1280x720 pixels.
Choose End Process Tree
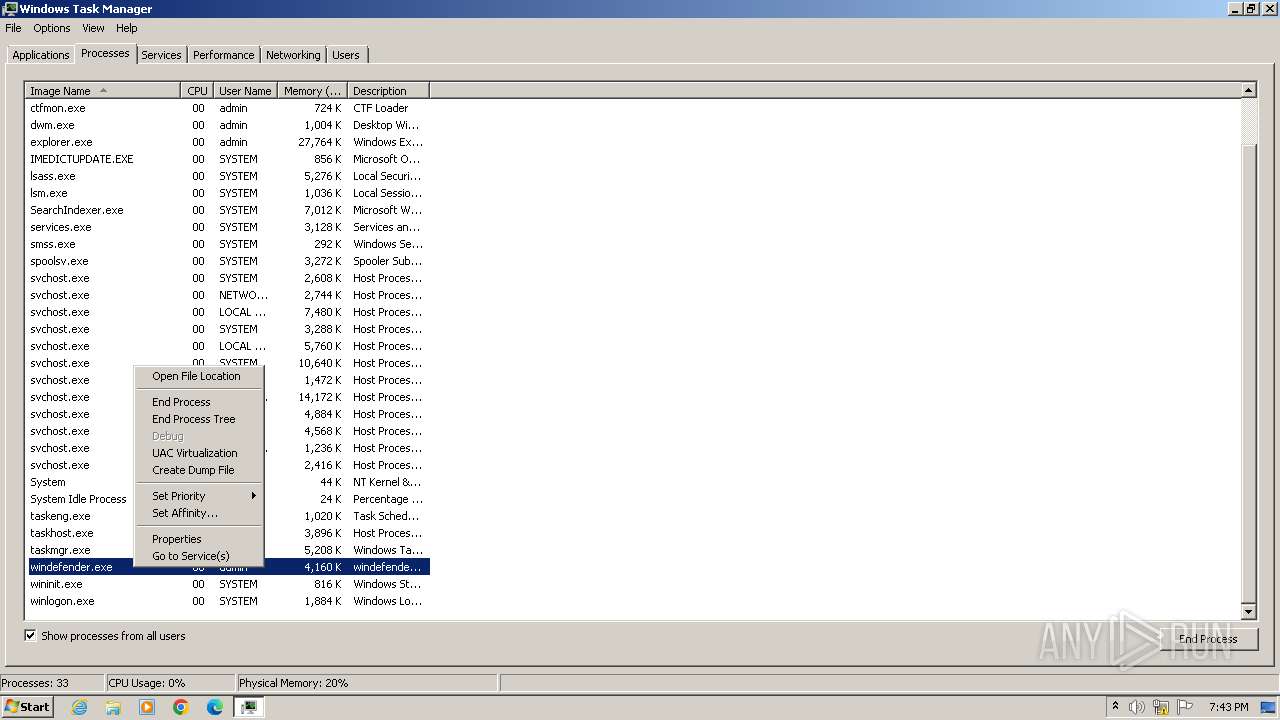click(199, 419)
